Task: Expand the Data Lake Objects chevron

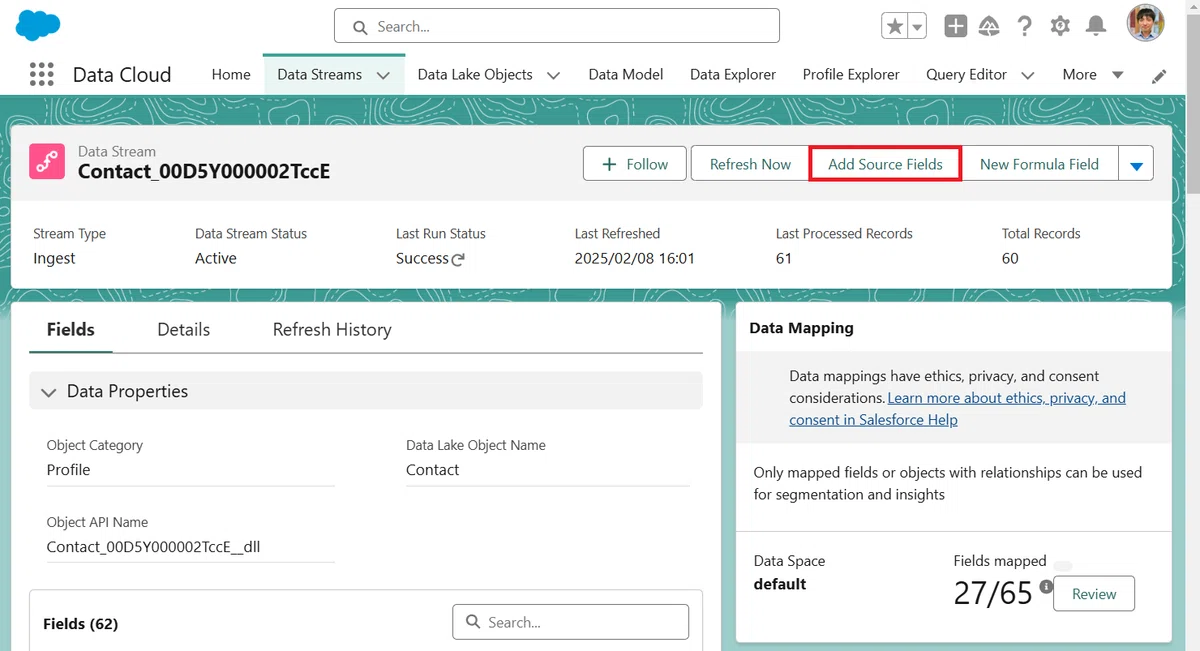Action: click(553, 75)
